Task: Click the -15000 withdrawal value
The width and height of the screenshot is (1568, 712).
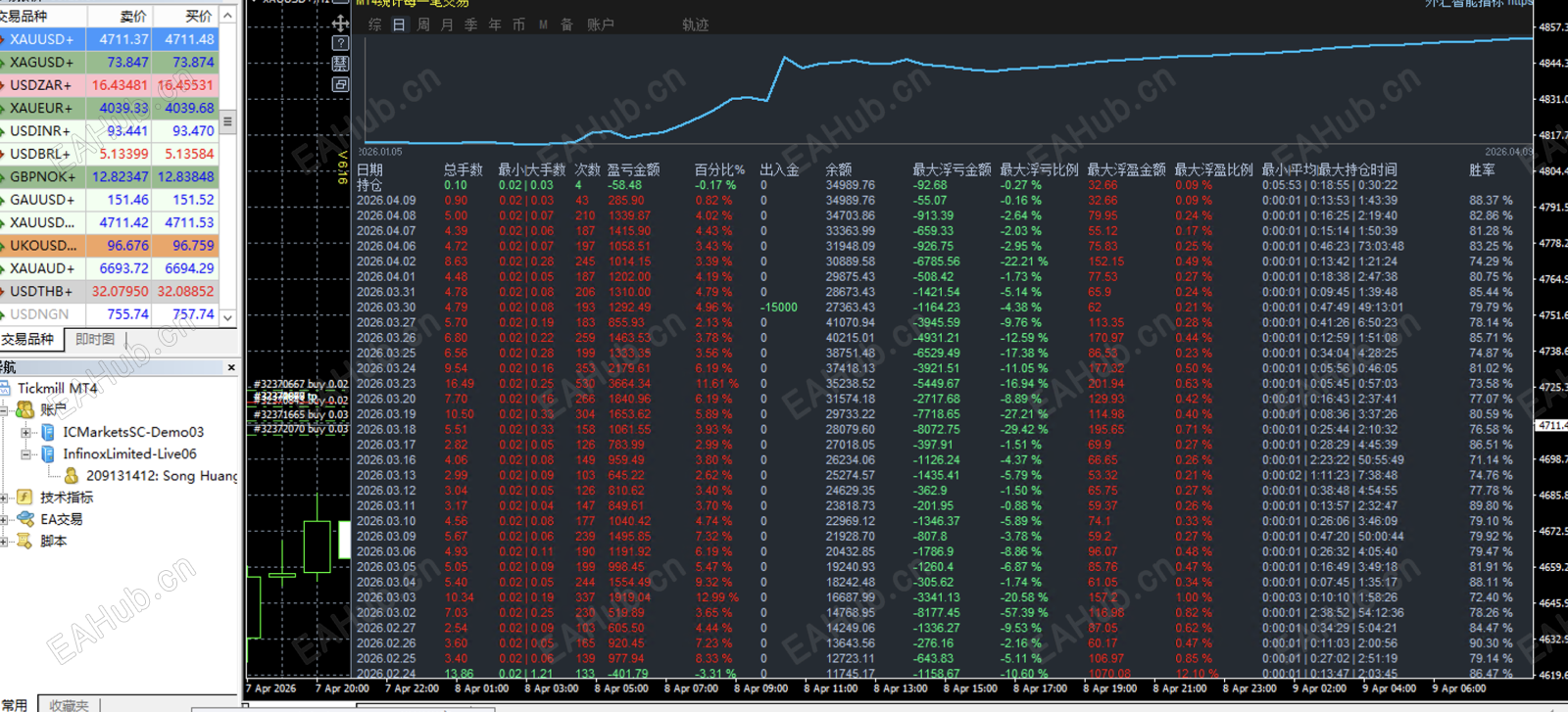Action: (x=779, y=307)
